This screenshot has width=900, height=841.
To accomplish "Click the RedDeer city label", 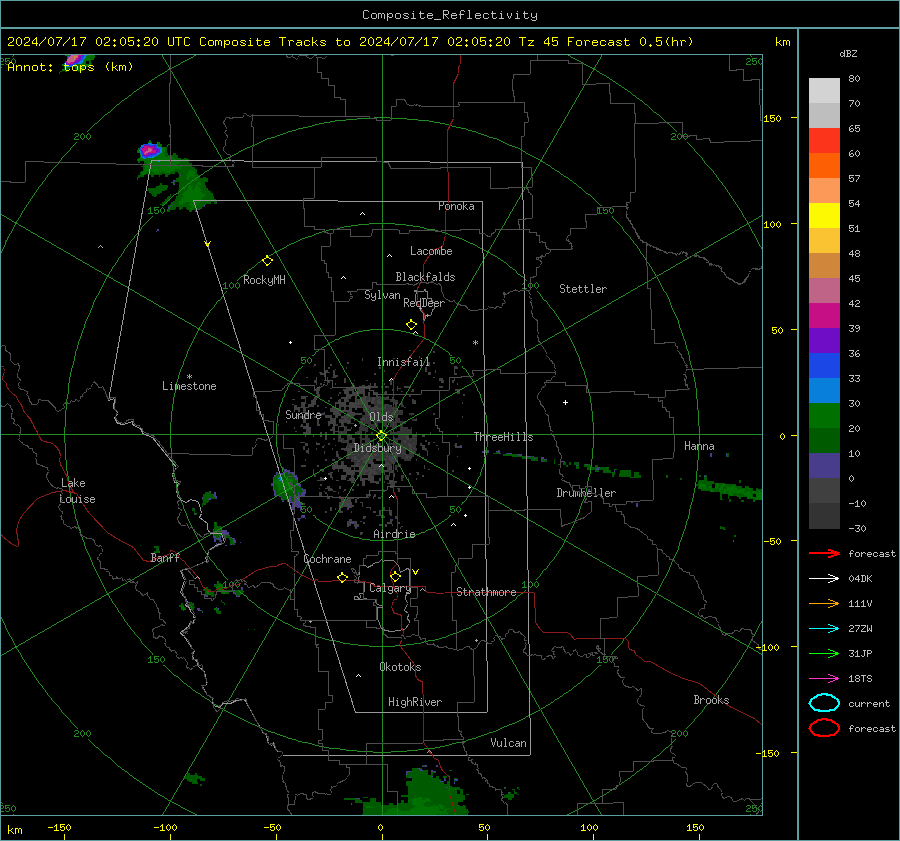I will (x=424, y=303).
